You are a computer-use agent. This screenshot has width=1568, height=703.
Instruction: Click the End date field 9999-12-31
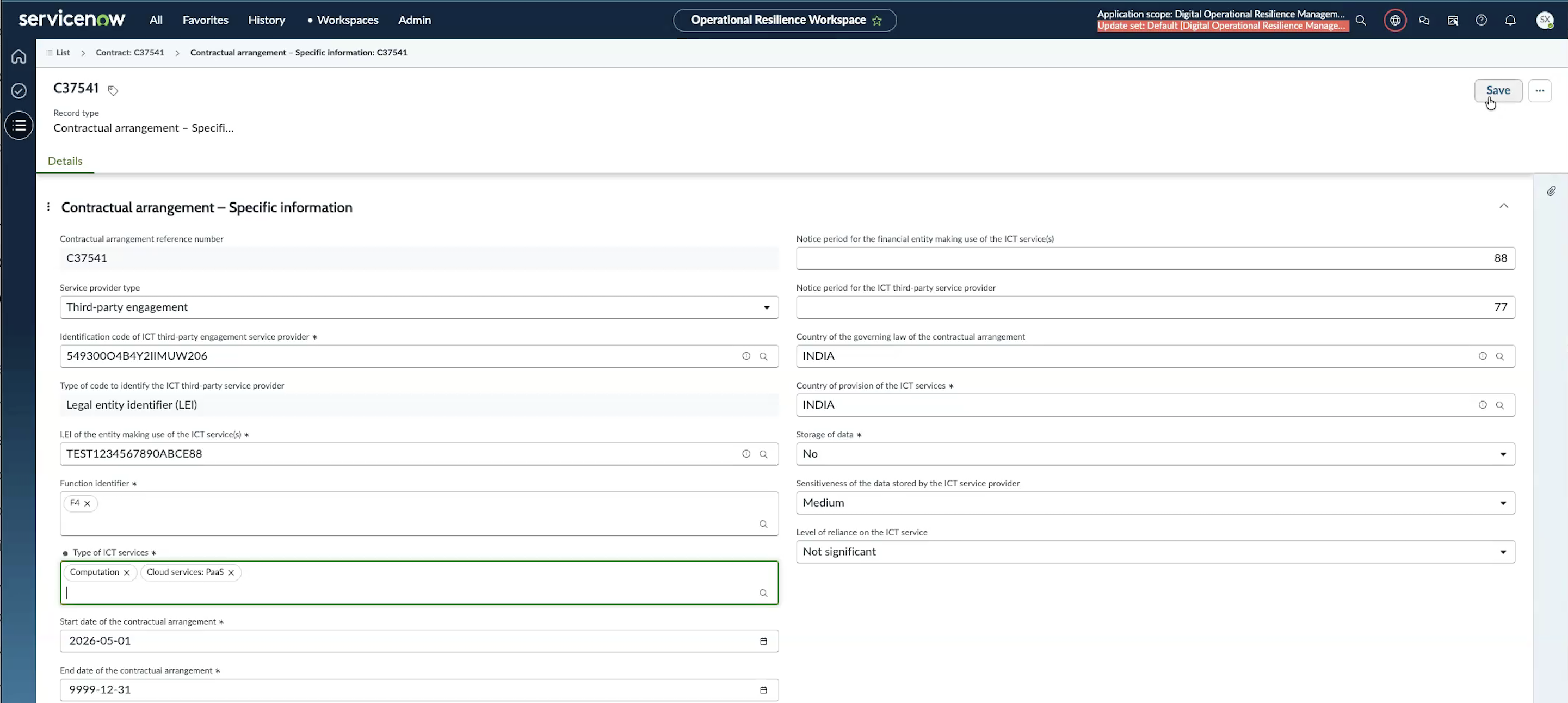click(x=419, y=689)
